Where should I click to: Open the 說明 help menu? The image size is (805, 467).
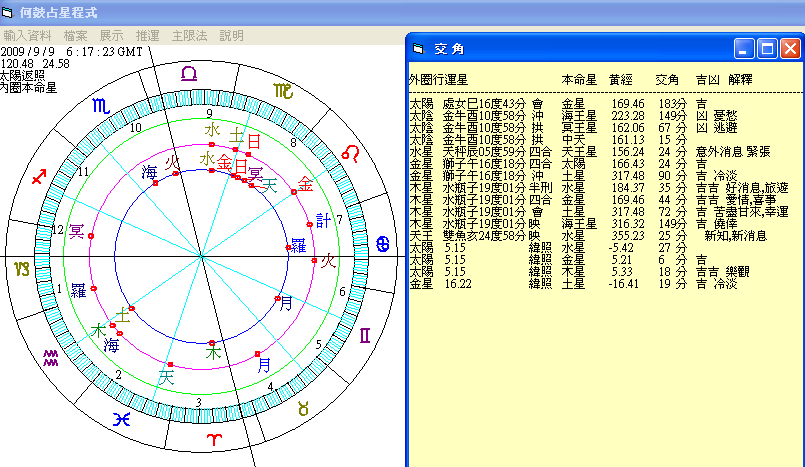[x=231, y=35]
